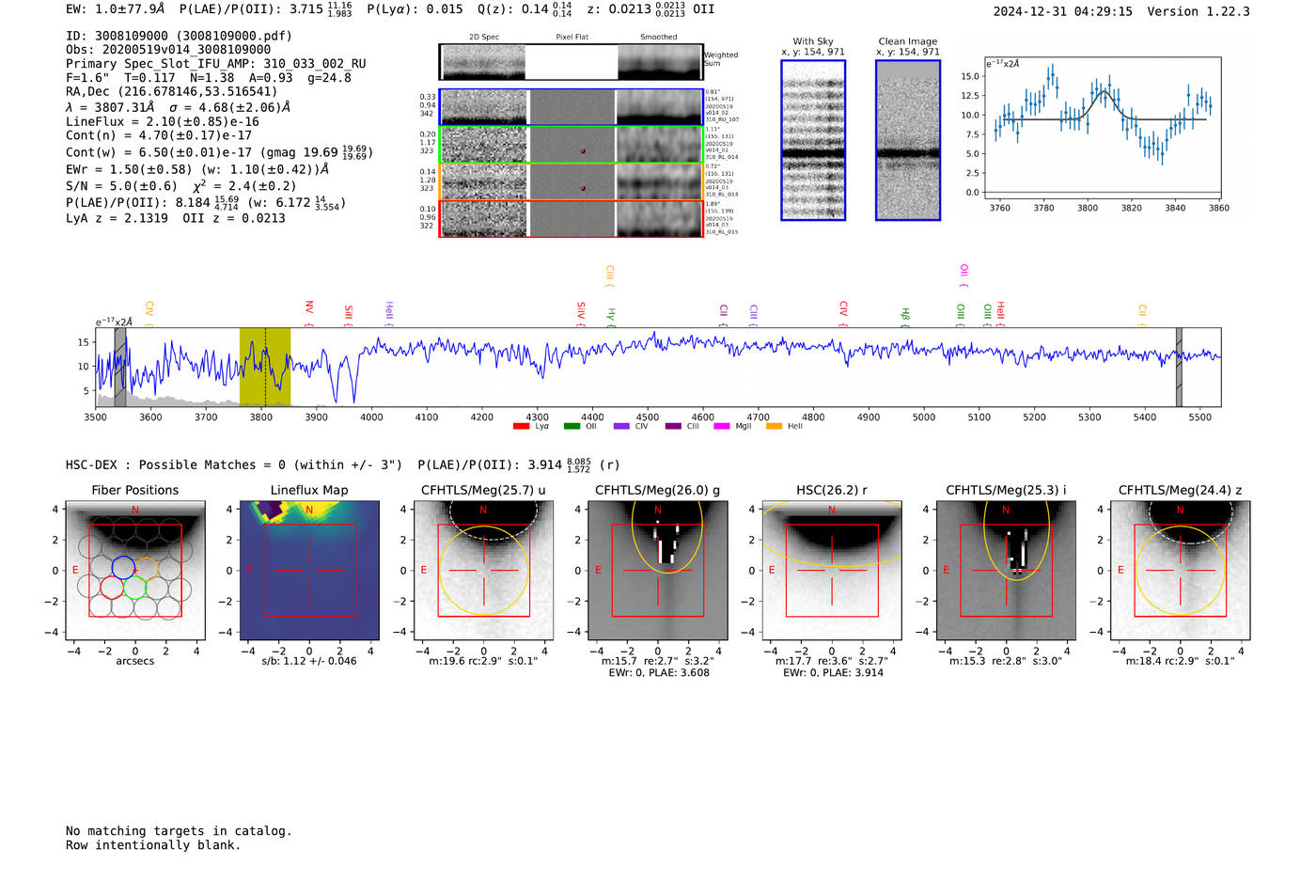
Task: Click the gray hatched band near 5460 Å
Action: point(1179,368)
